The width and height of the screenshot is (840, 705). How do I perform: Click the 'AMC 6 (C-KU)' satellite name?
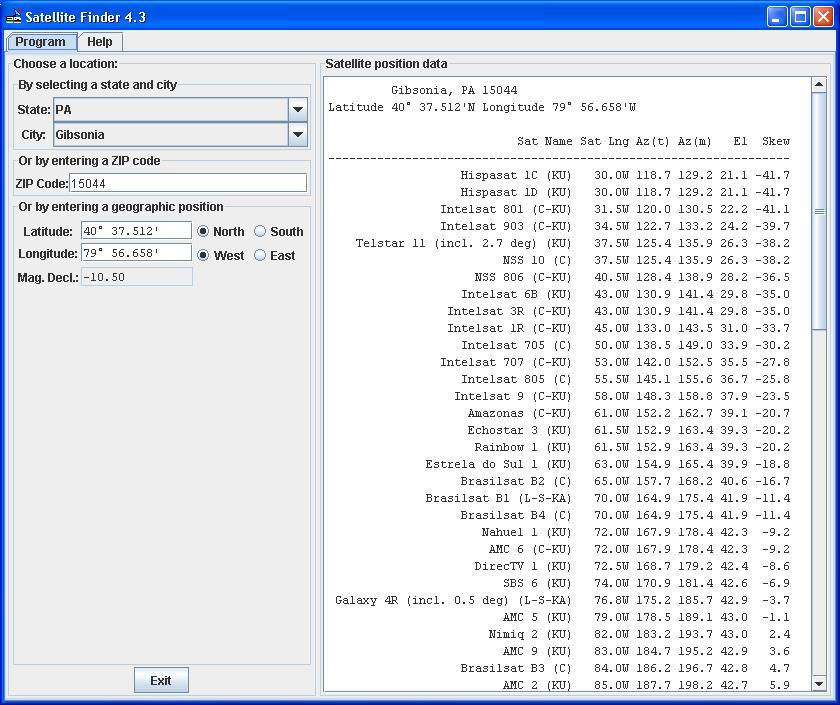530,550
